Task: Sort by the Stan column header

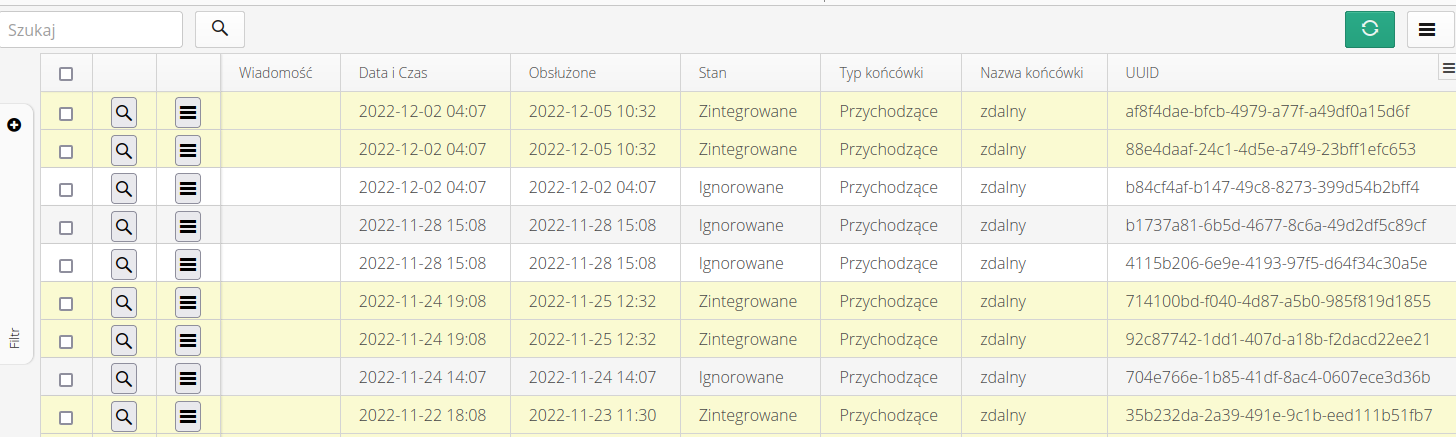Action: tap(712, 73)
